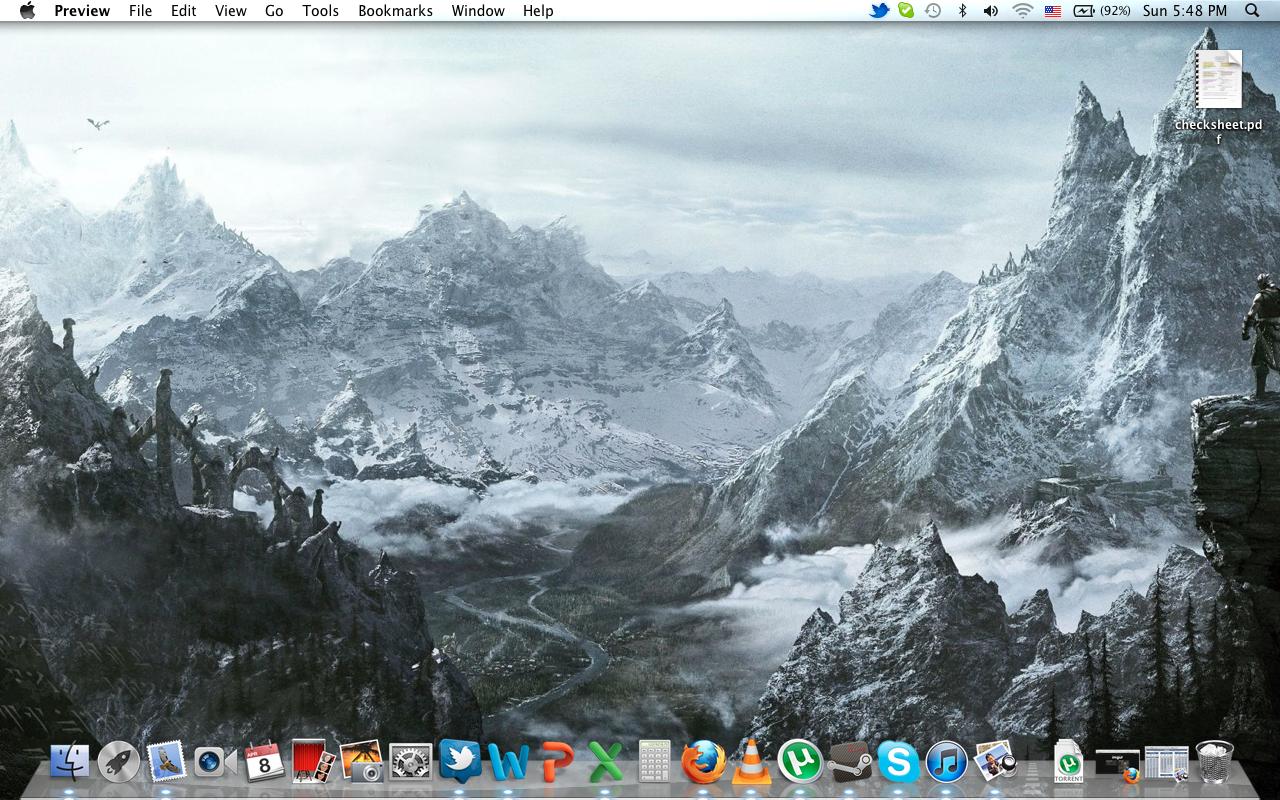Open the Bookmarks menu
The height and width of the screenshot is (800, 1280).
395,11
